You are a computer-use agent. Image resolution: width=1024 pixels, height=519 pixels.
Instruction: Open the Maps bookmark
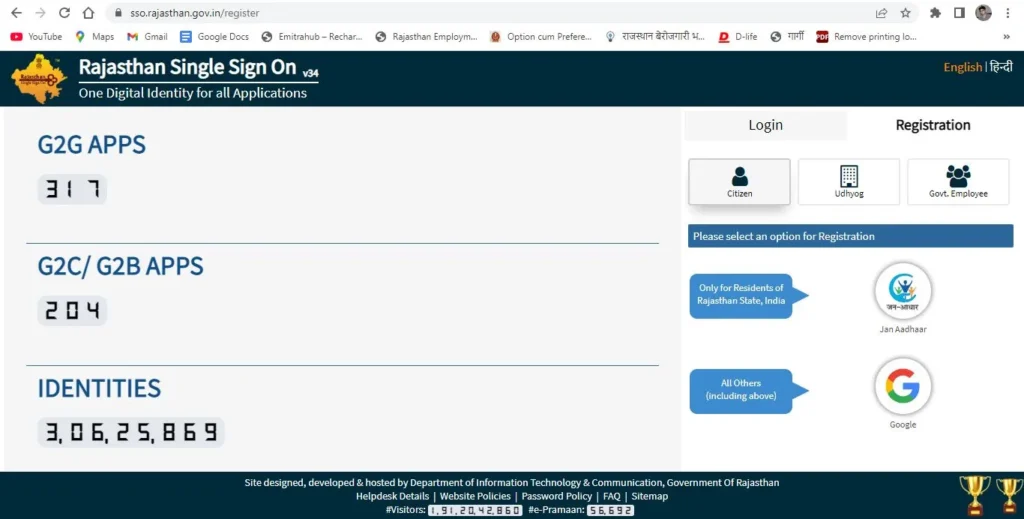95,37
